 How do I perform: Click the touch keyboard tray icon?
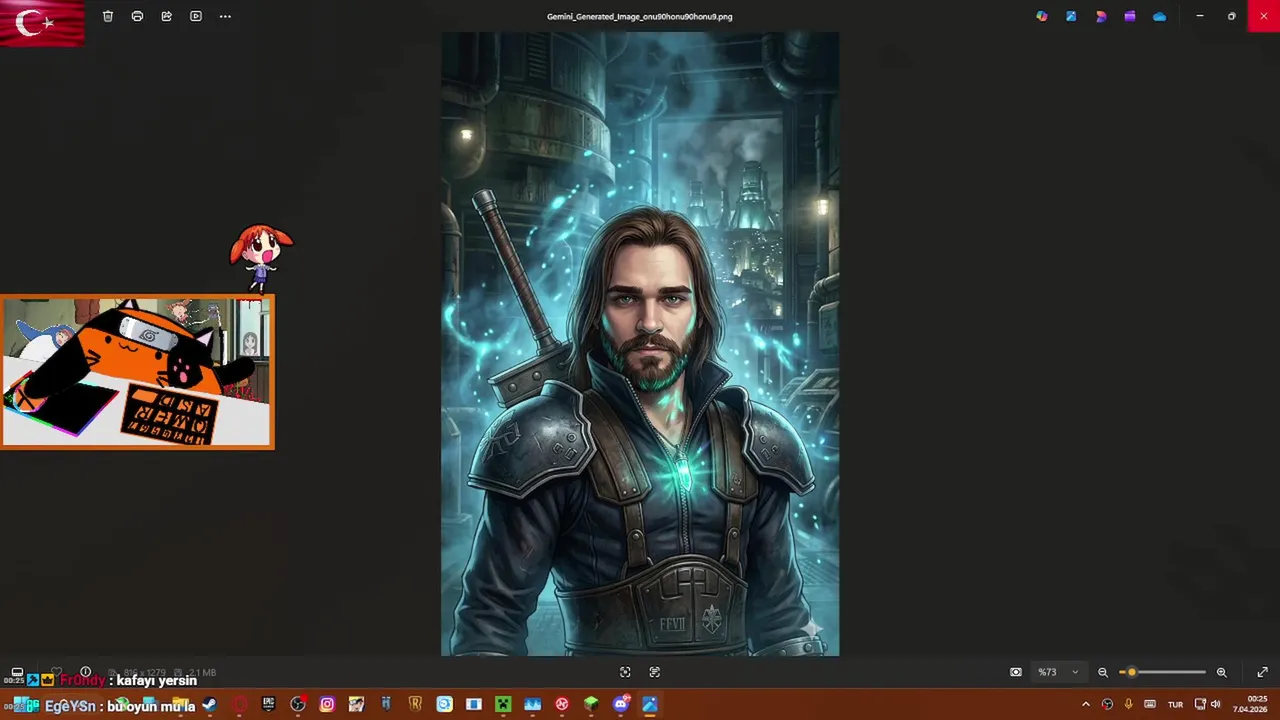pos(1150,704)
